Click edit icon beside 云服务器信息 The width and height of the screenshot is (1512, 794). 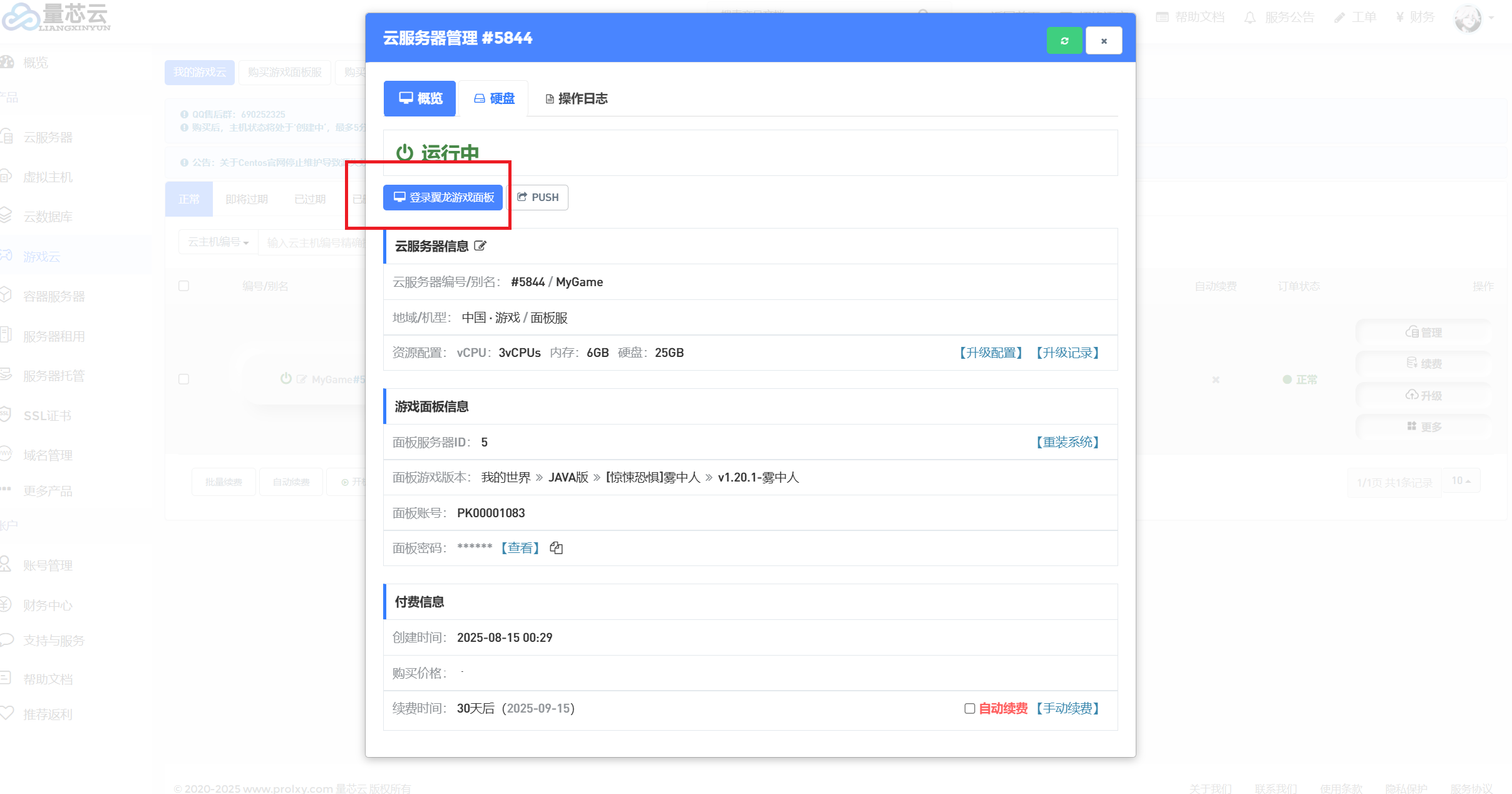pos(480,246)
